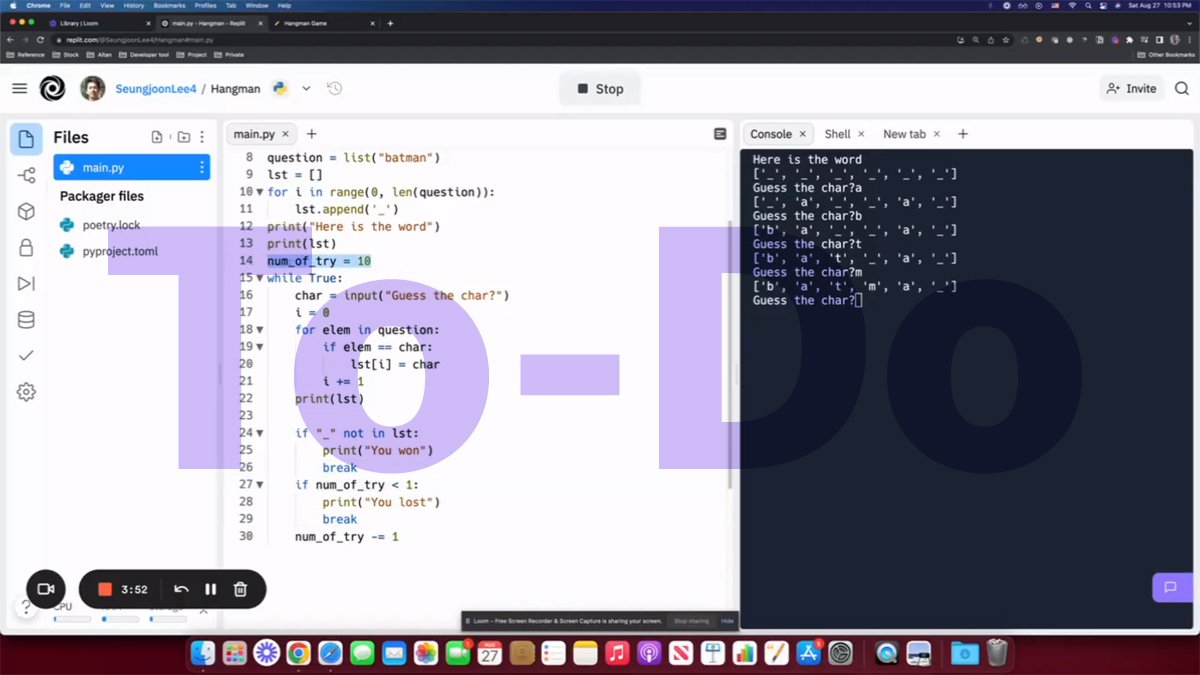1200x675 pixels.
Task: Open the Settings gear sidebar icon
Action: point(27,392)
